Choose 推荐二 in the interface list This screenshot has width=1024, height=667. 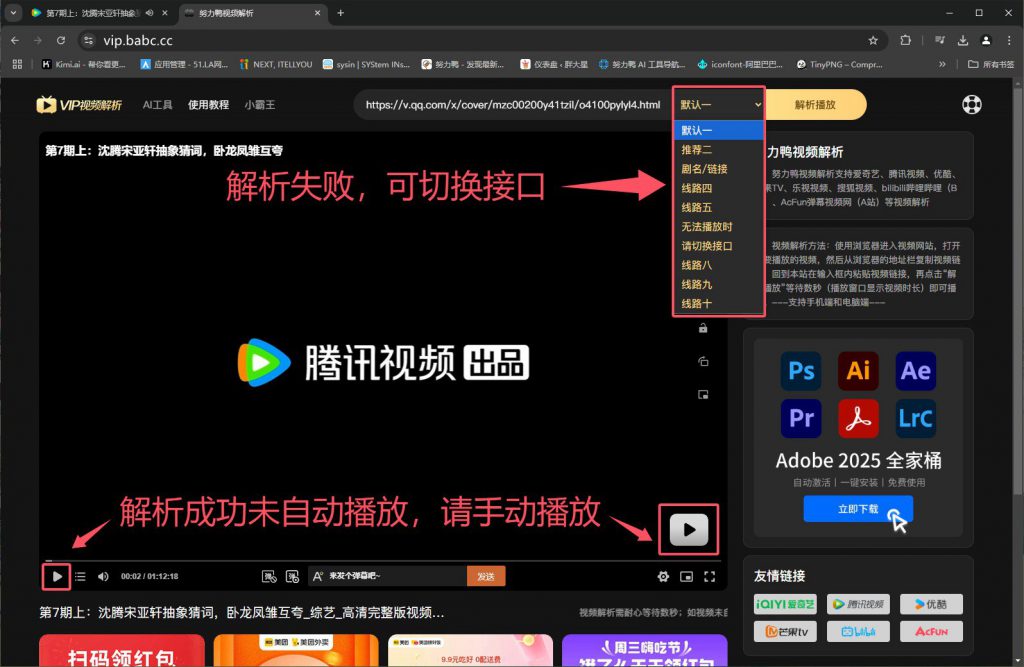point(697,149)
